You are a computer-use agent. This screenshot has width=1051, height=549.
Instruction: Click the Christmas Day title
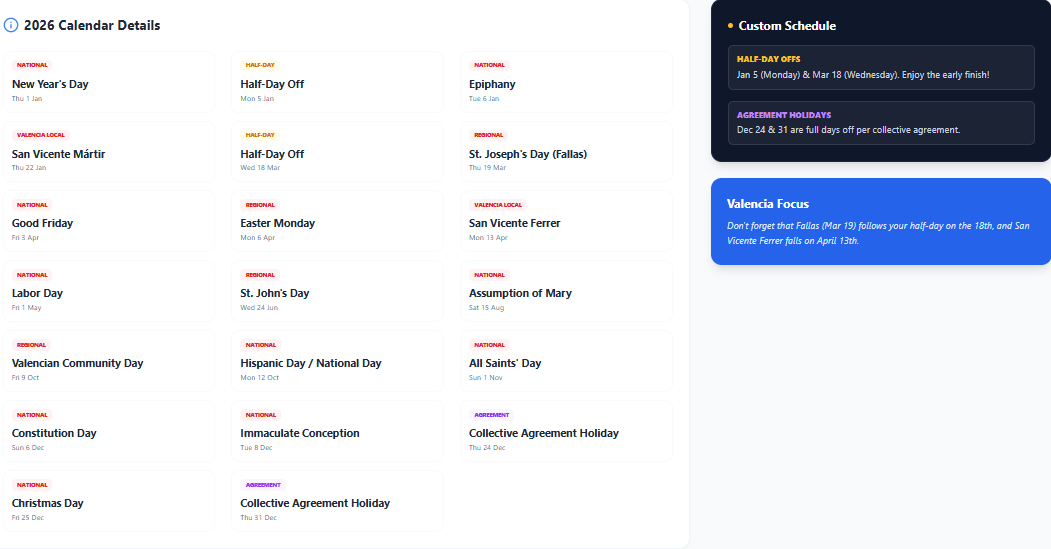pos(47,503)
